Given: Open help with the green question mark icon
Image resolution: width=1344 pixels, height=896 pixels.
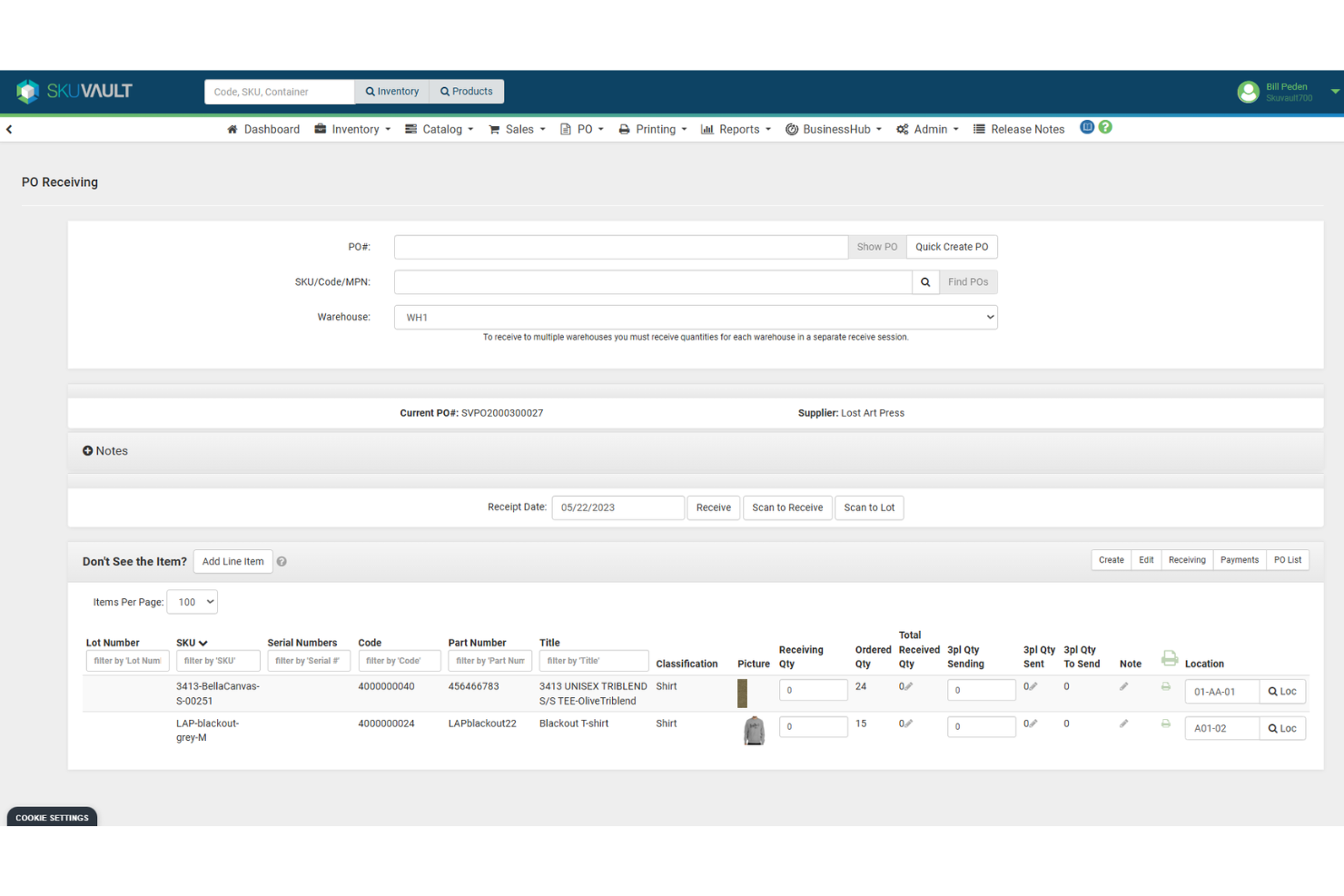Looking at the screenshot, I should tap(1105, 127).
